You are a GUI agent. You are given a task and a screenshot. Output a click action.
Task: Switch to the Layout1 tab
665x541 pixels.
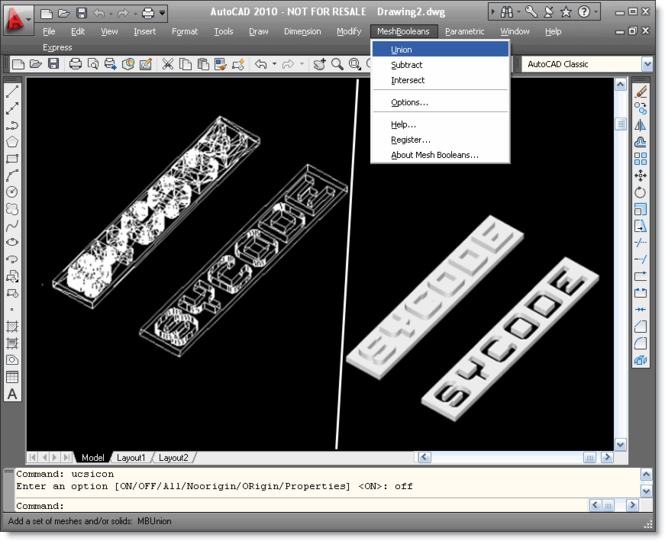[x=131, y=457]
